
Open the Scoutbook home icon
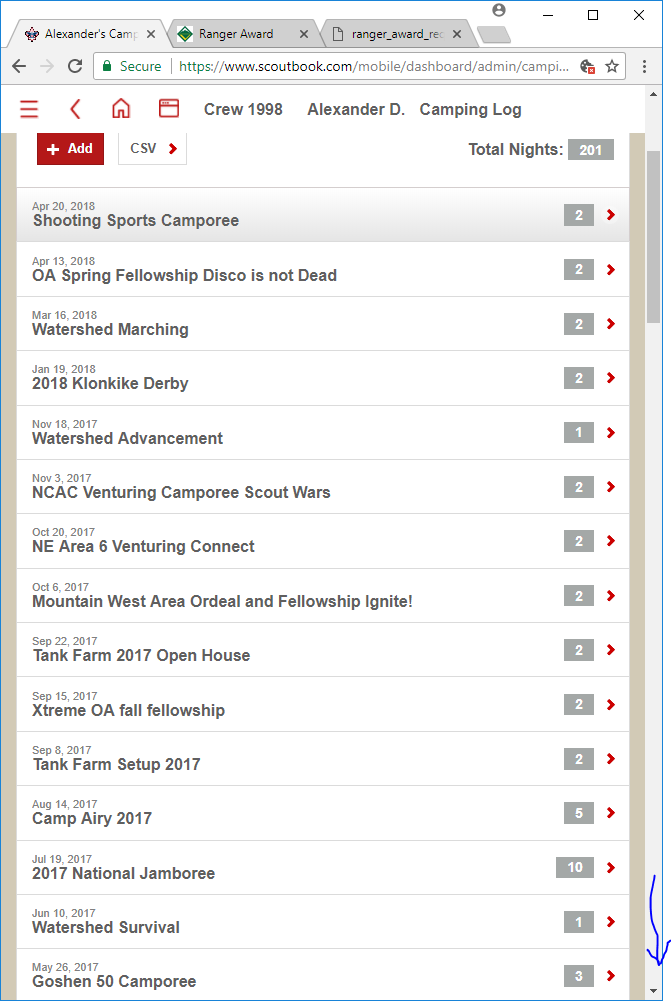tap(121, 109)
